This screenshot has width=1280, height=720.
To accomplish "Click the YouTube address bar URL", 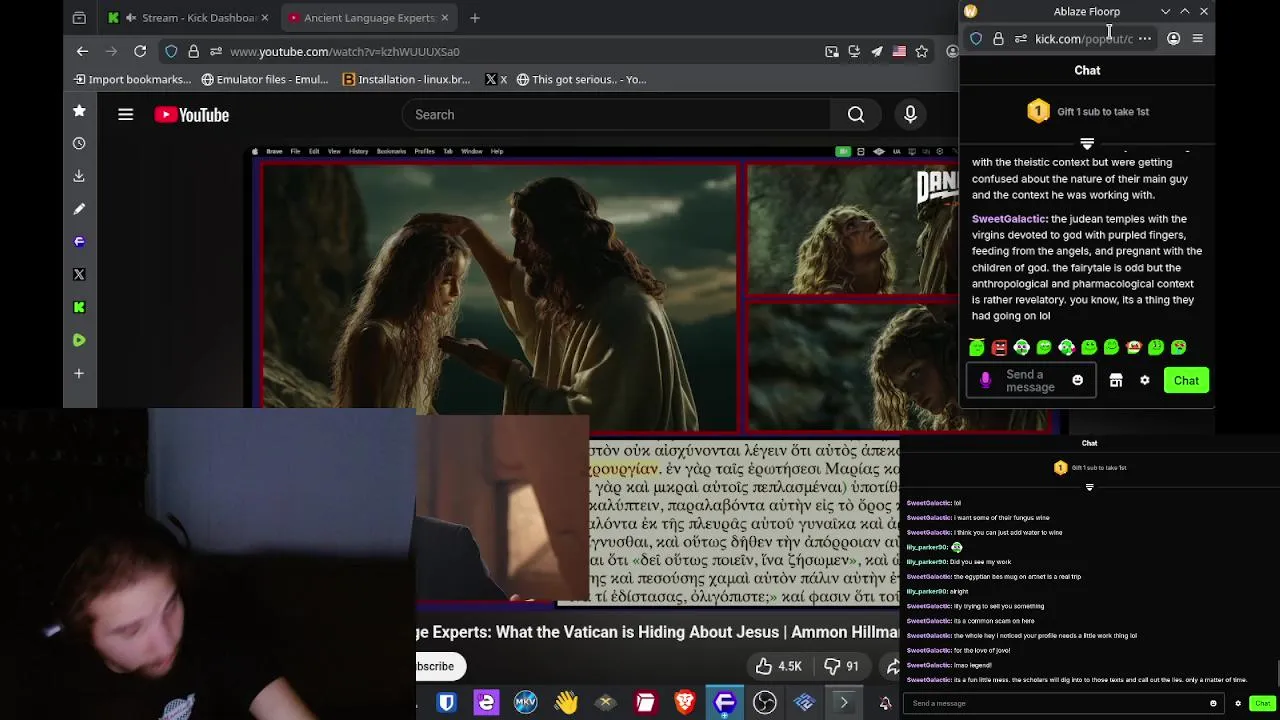I will pyautogui.click(x=344, y=51).
